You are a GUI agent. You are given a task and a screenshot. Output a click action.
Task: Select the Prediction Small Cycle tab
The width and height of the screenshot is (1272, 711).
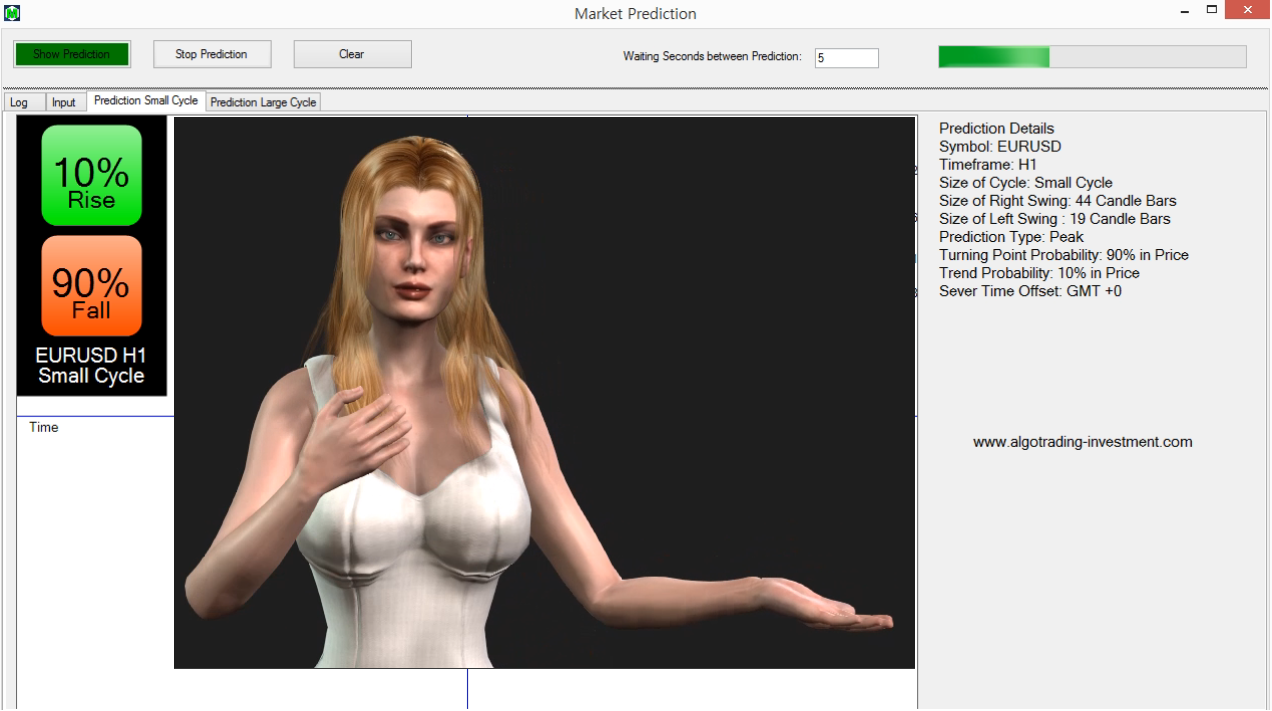coord(146,101)
